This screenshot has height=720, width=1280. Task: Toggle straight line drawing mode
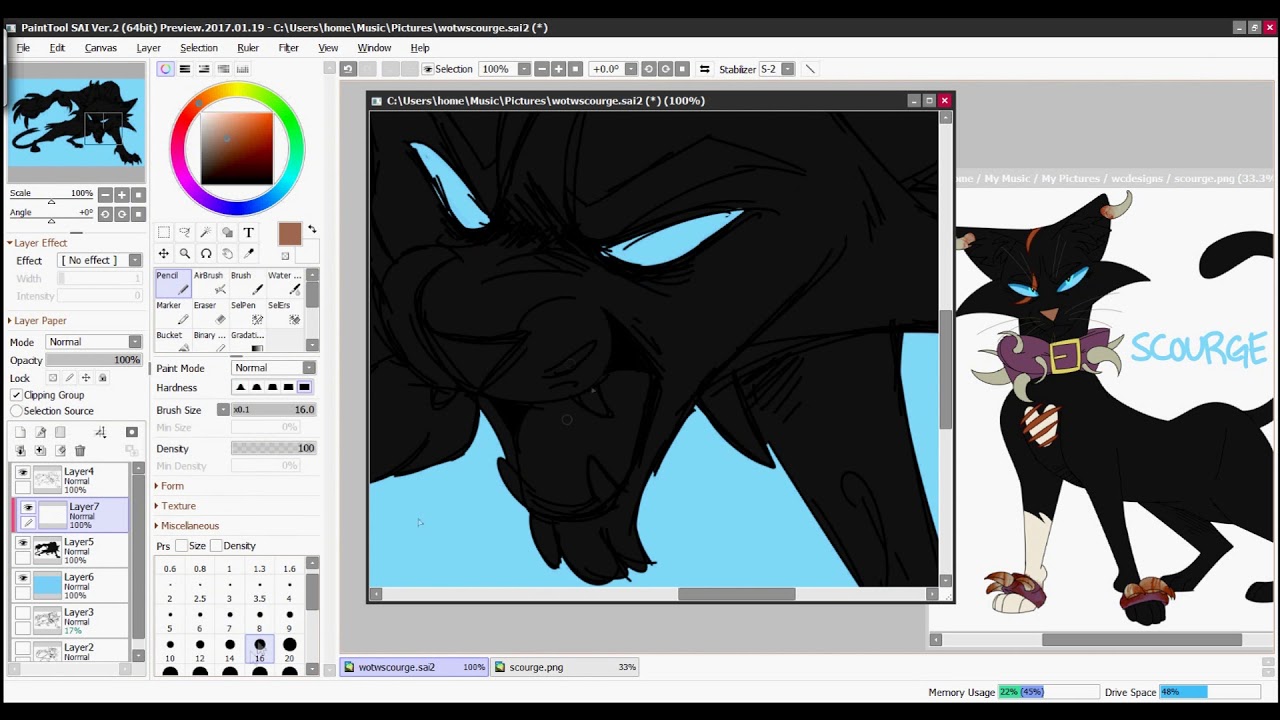(x=810, y=69)
